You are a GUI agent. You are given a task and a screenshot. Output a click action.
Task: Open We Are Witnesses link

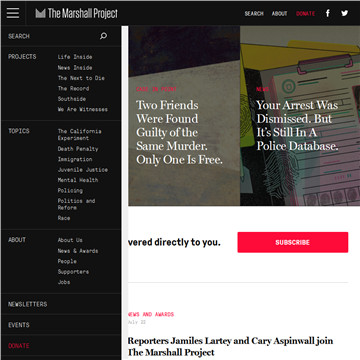(x=83, y=109)
